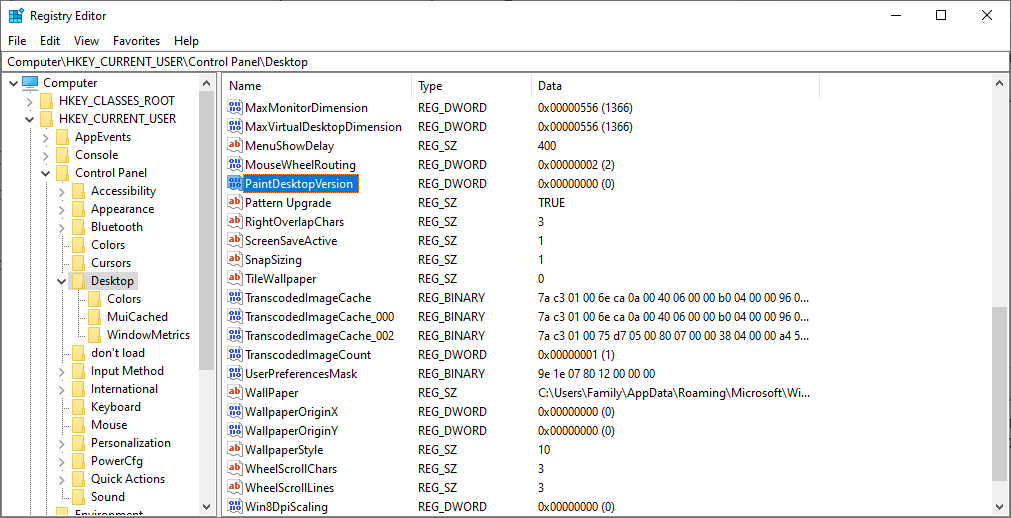1011x518 pixels.
Task: Click the TranscodedImageCache_002 binary icon
Action: click(235, 336)
